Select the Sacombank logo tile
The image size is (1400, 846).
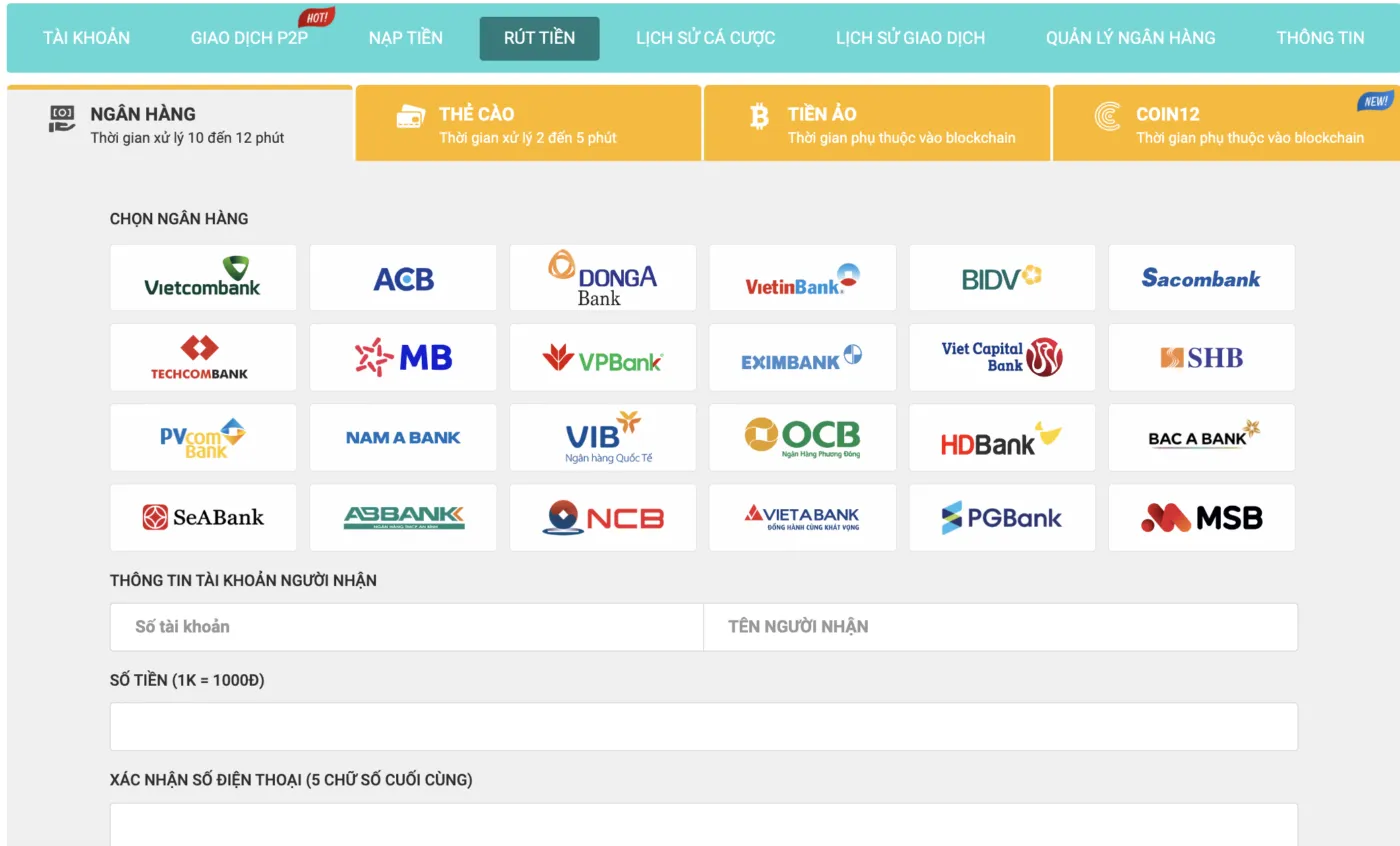coord(1201,278)
